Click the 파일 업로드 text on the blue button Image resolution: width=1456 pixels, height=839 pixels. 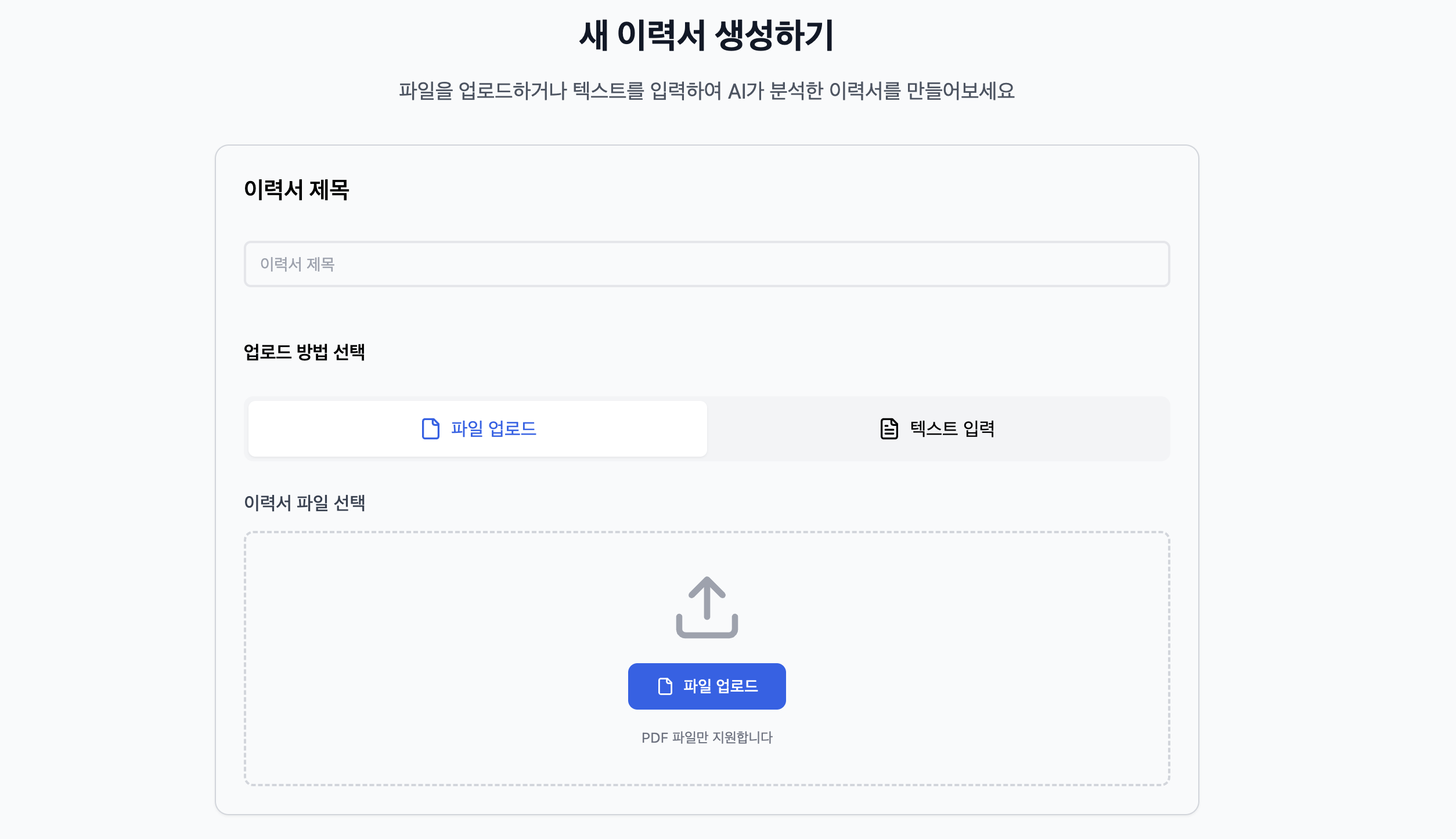[x=720, y=686]
